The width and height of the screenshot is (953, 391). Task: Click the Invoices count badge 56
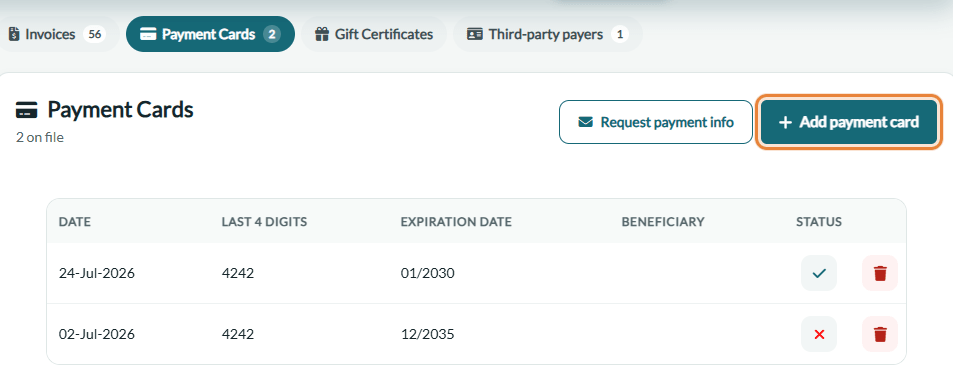(x=94, y=34)
